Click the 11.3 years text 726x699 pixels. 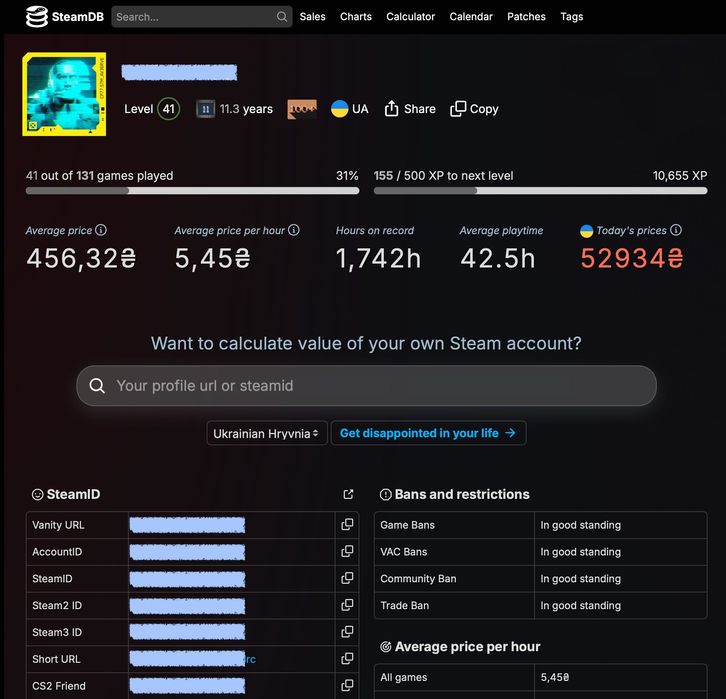[x=246, y=109]
